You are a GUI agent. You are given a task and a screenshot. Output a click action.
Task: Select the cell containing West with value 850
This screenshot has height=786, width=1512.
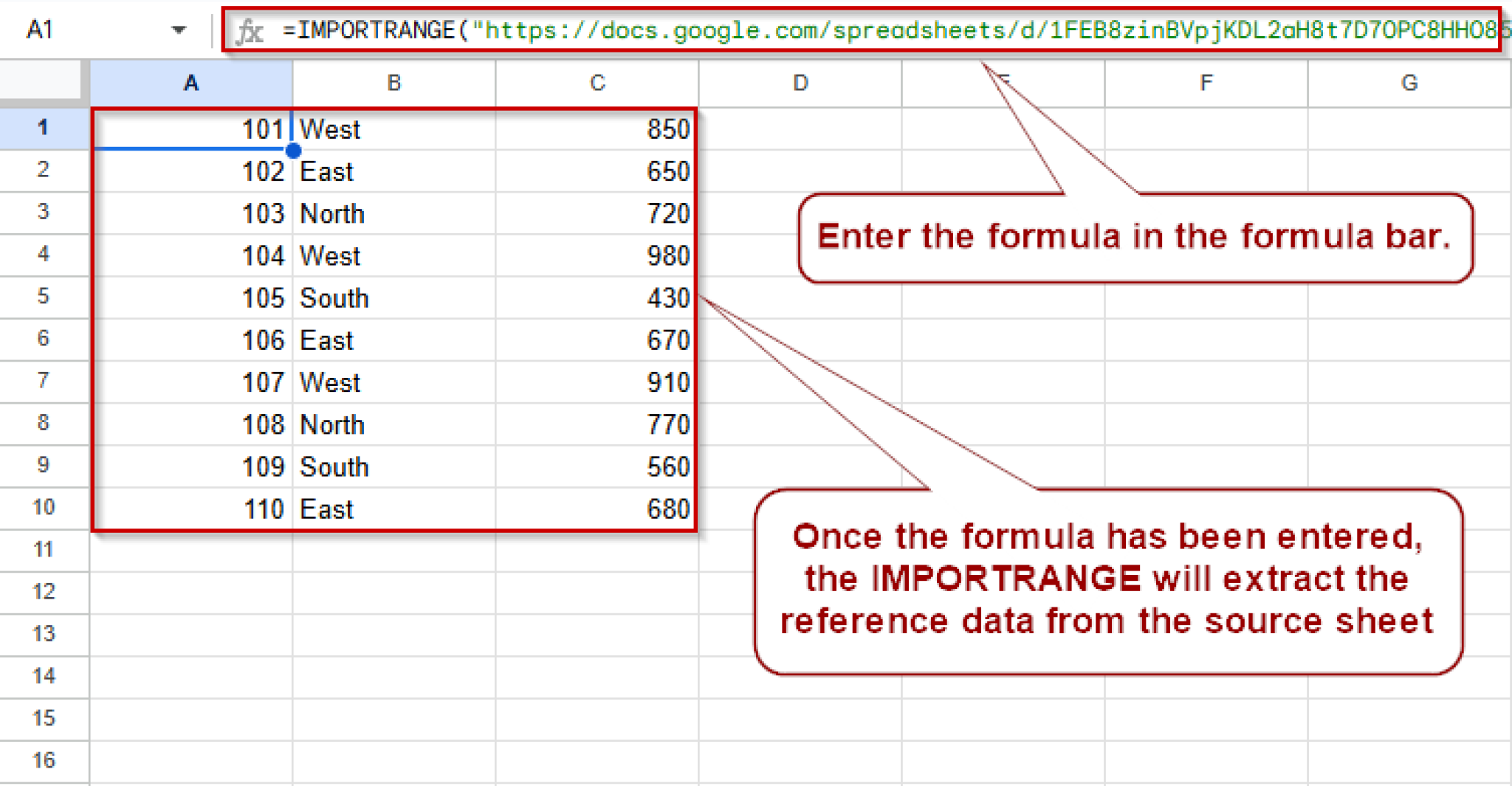pos(394,128)
